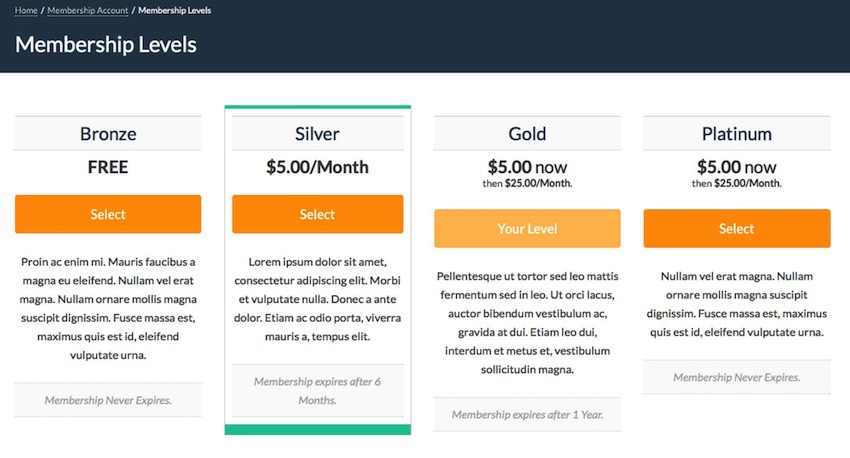Select the Silver membership level

(318, 214)
